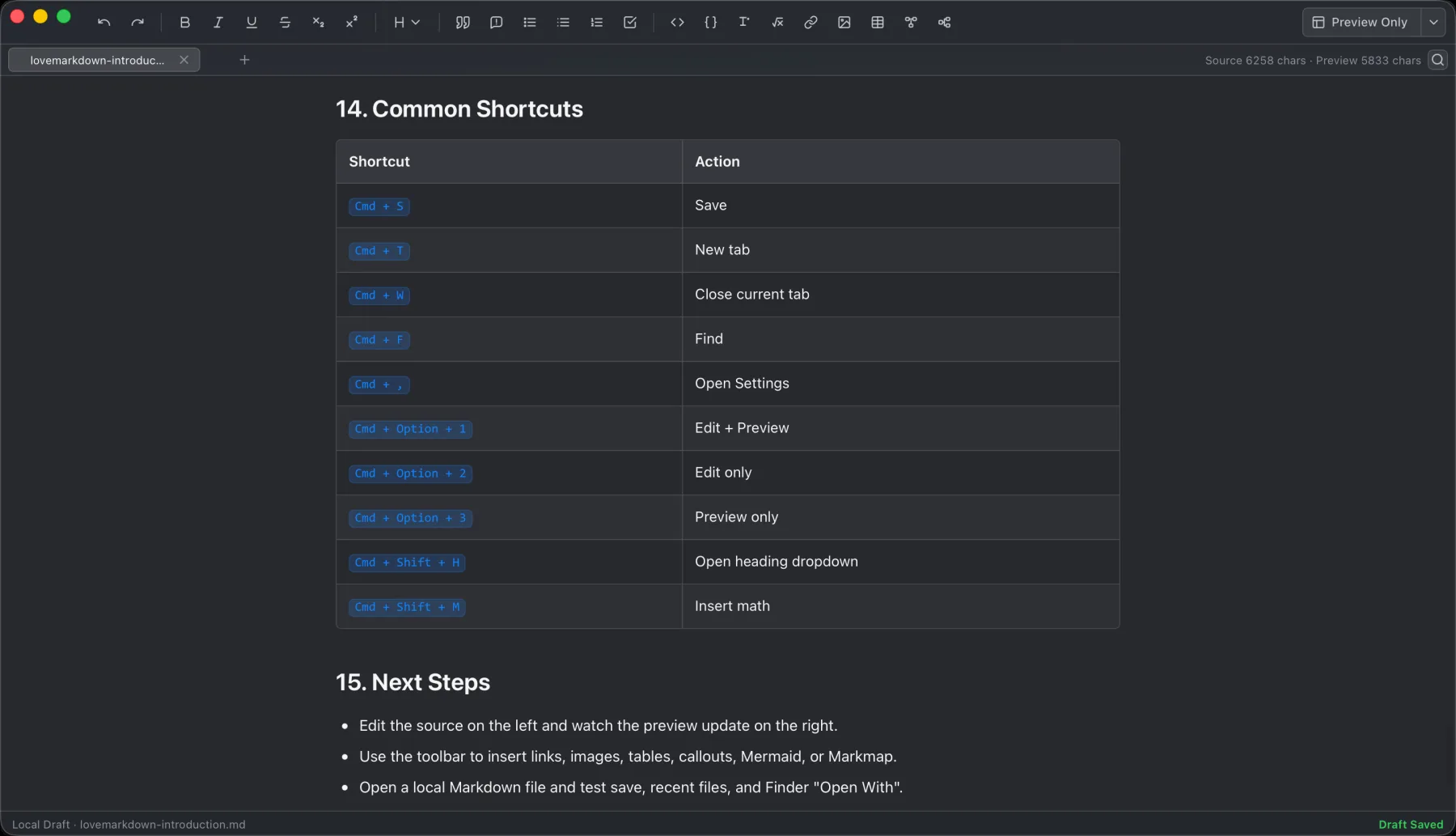Screen dimensions: 1456x836
Task: Click the undo arrow icon
Action: (x=104, y=23)
